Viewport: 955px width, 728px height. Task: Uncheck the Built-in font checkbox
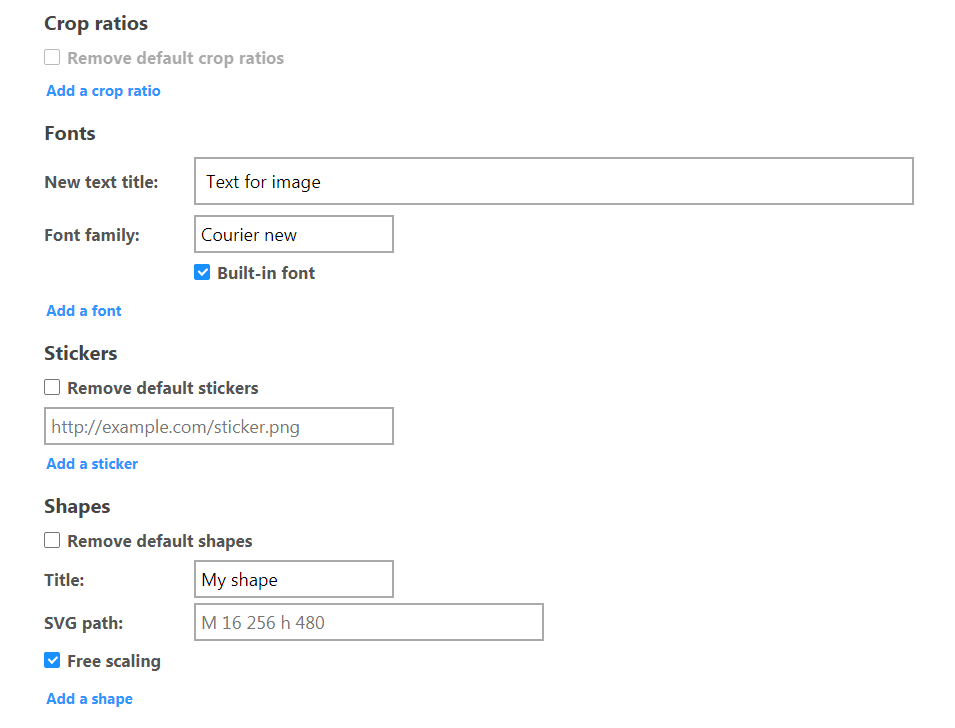click(x=202, y=272)
